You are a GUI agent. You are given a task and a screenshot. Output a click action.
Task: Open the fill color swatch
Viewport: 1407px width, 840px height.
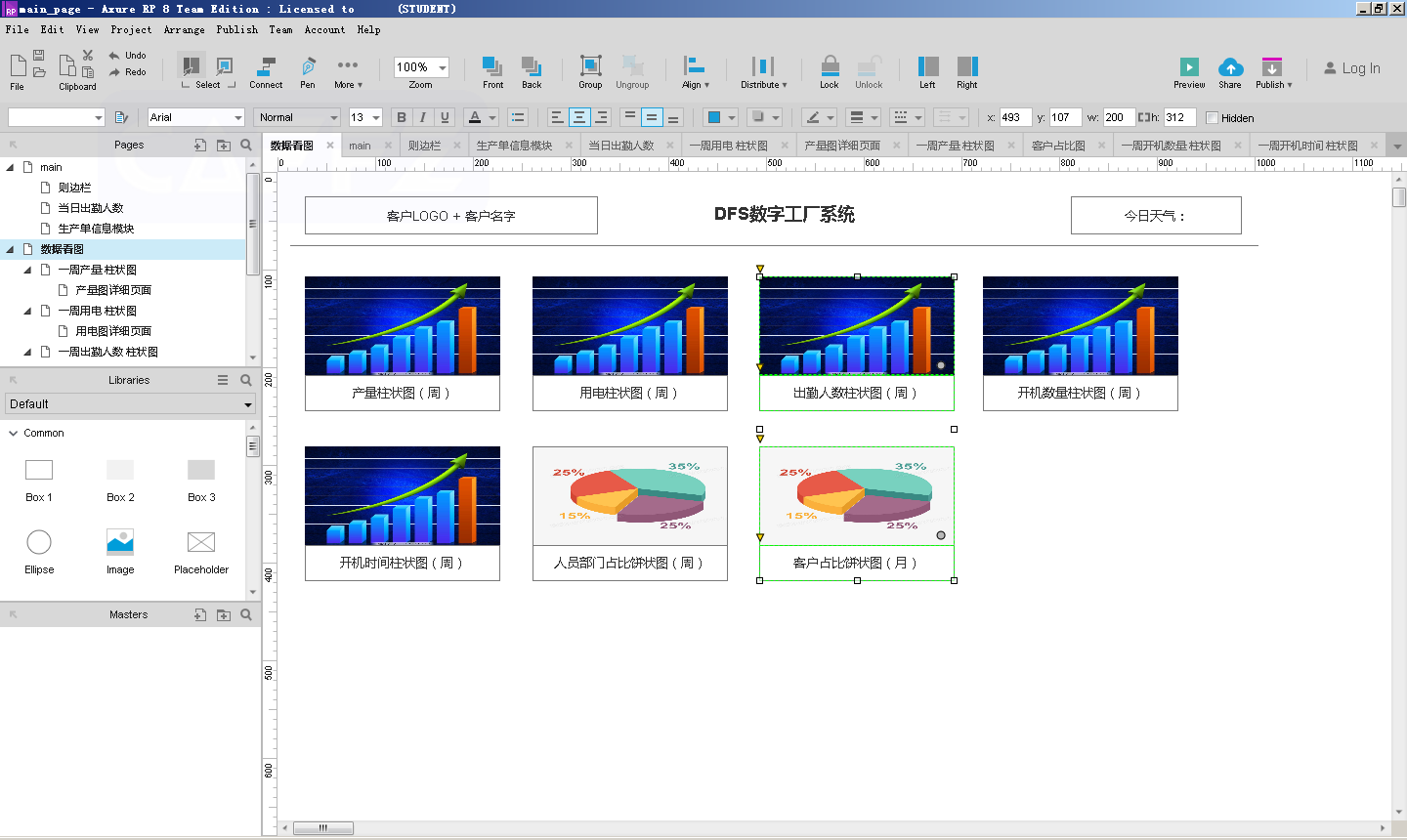(x=714, y=117)
